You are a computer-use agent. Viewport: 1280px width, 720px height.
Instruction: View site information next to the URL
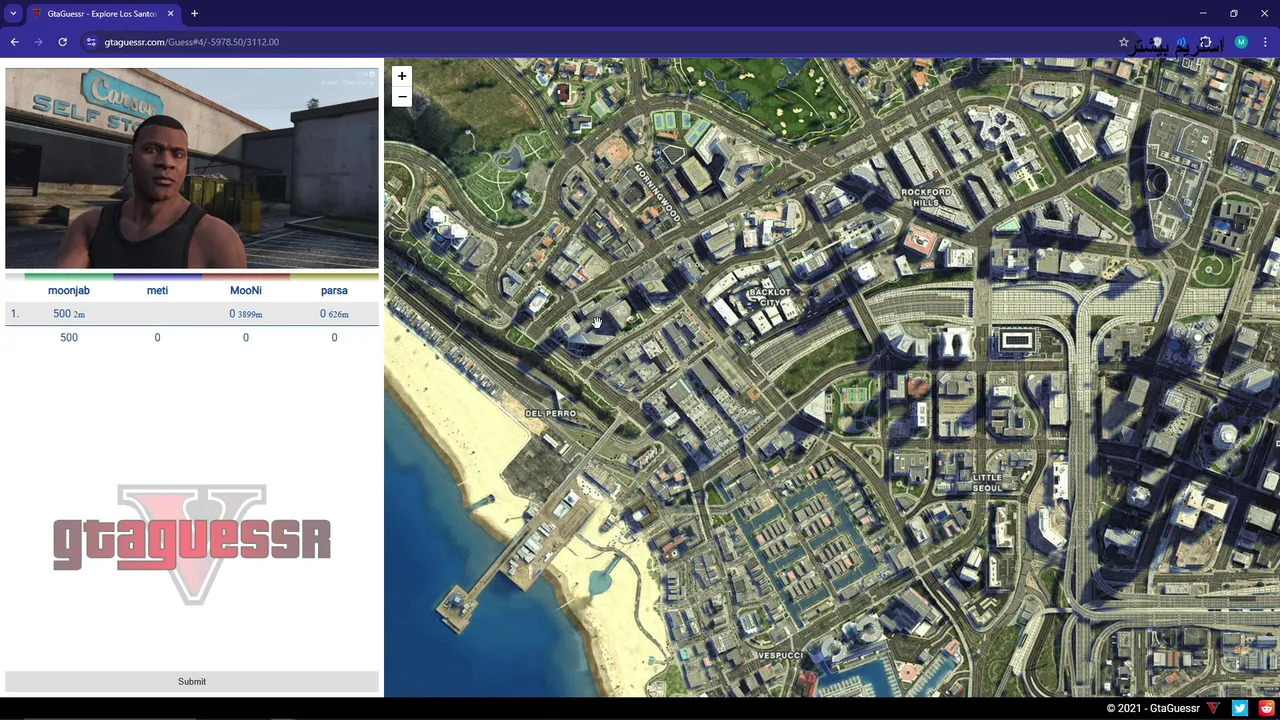point(90,42)
